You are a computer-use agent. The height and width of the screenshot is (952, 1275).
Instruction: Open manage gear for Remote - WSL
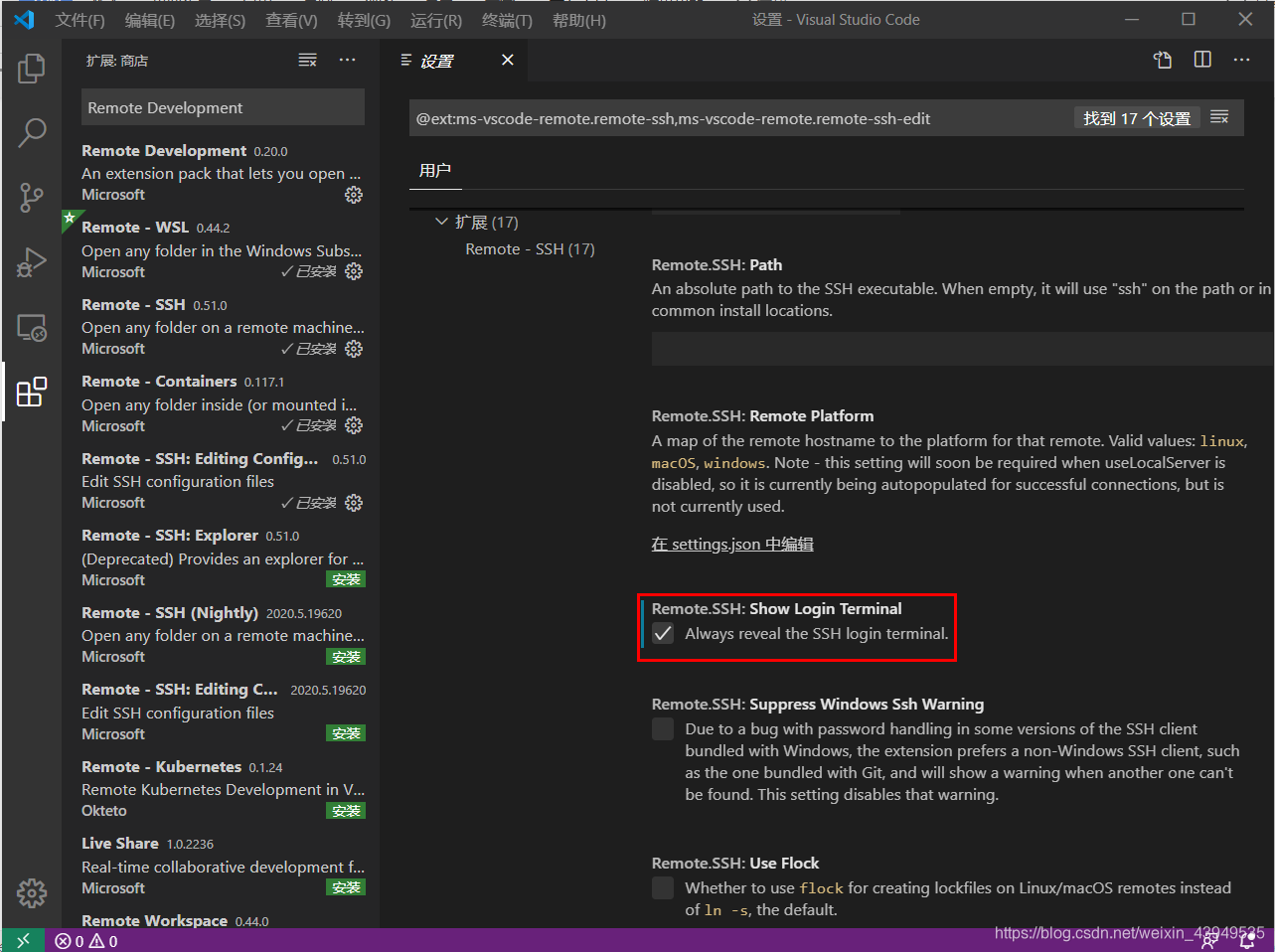coord(354,271)
